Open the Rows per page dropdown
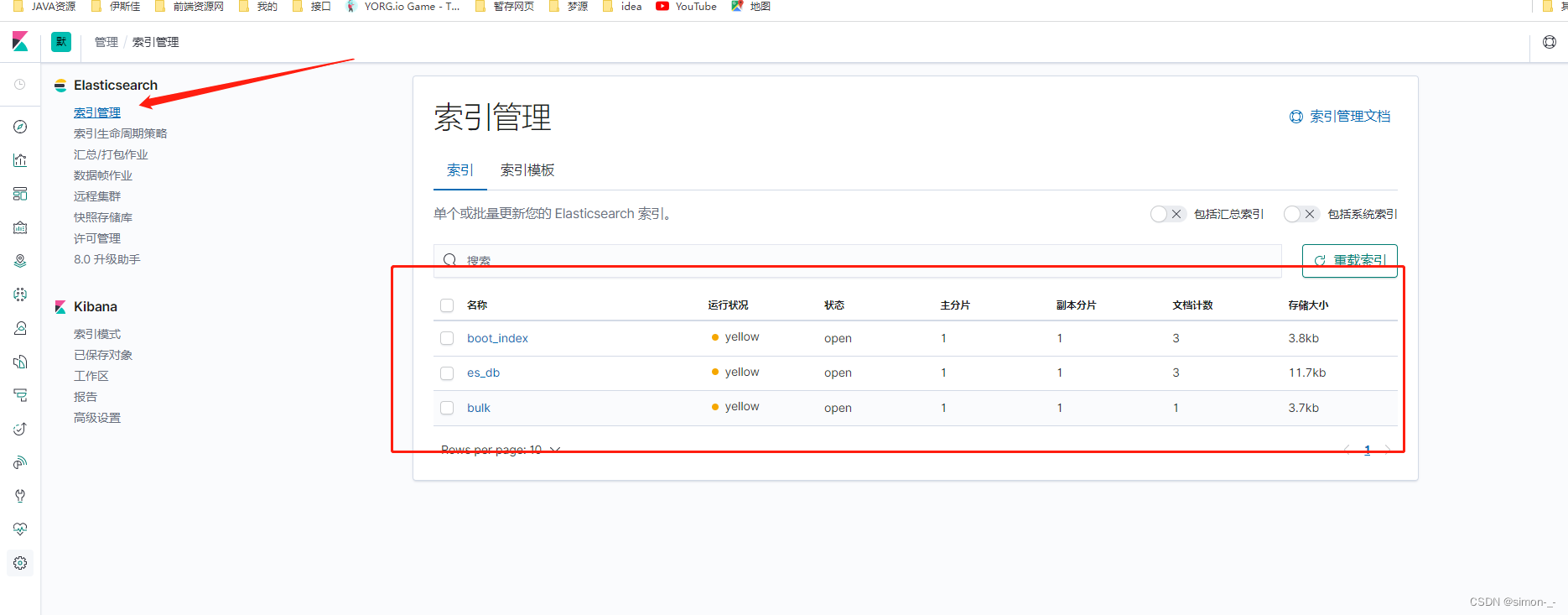 (501, 450)
